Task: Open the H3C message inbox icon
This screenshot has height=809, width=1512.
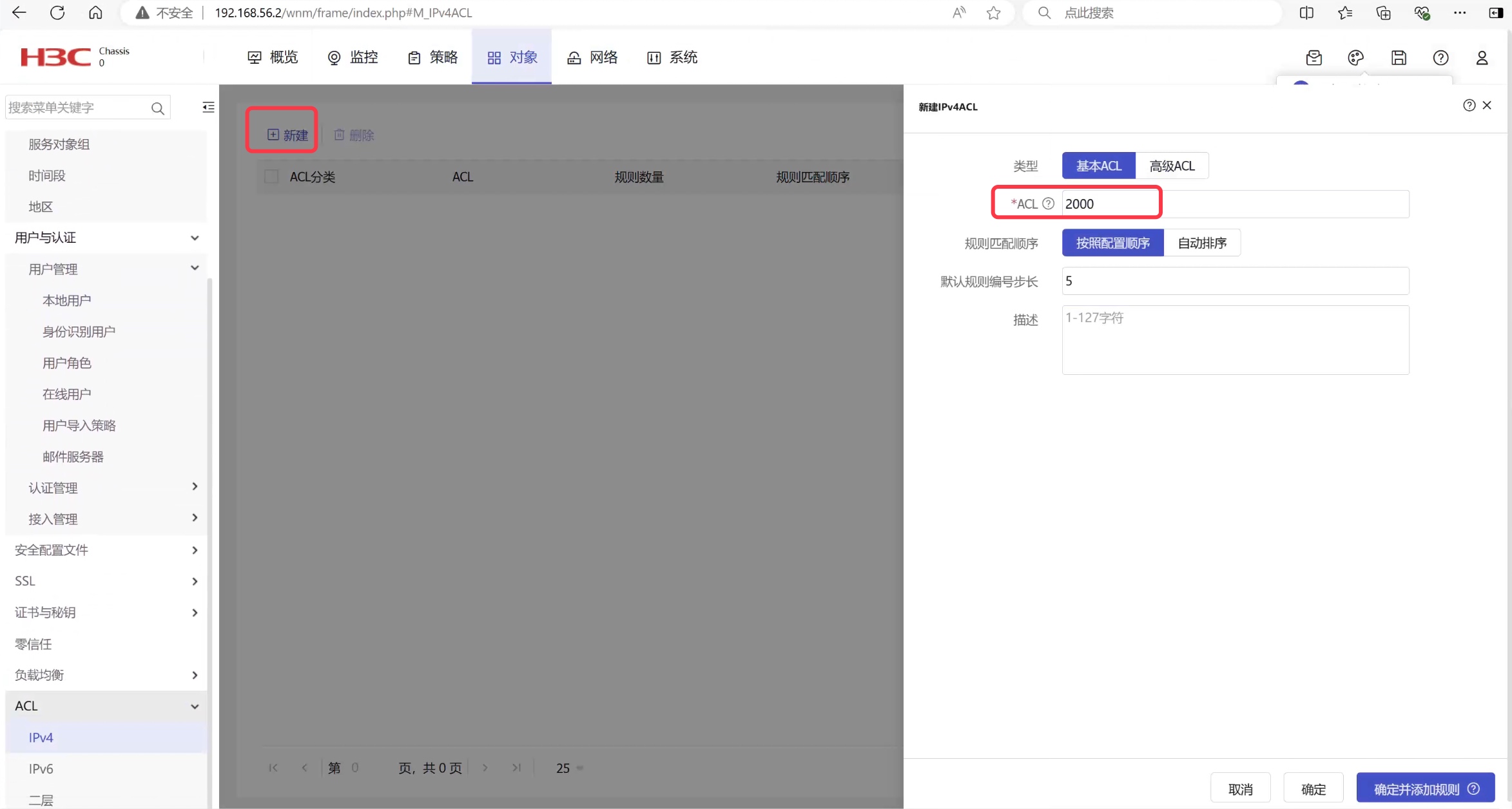Action: (x=1313, y=57)
